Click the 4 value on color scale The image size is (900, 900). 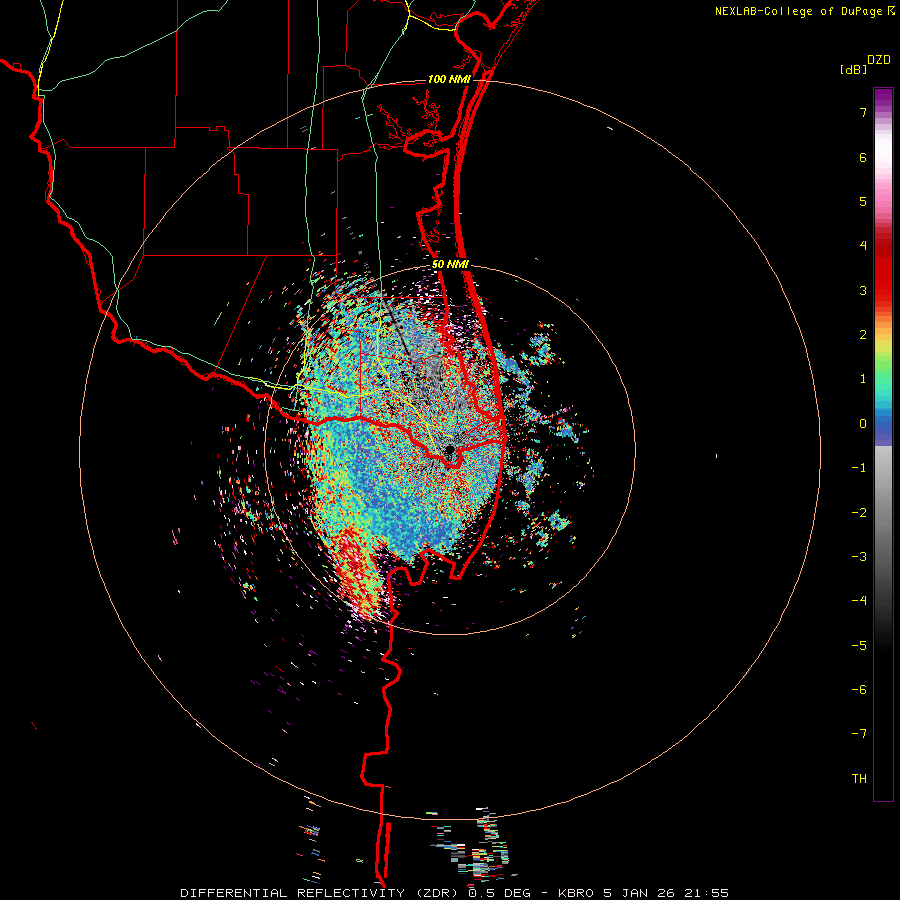pos(863,246)
